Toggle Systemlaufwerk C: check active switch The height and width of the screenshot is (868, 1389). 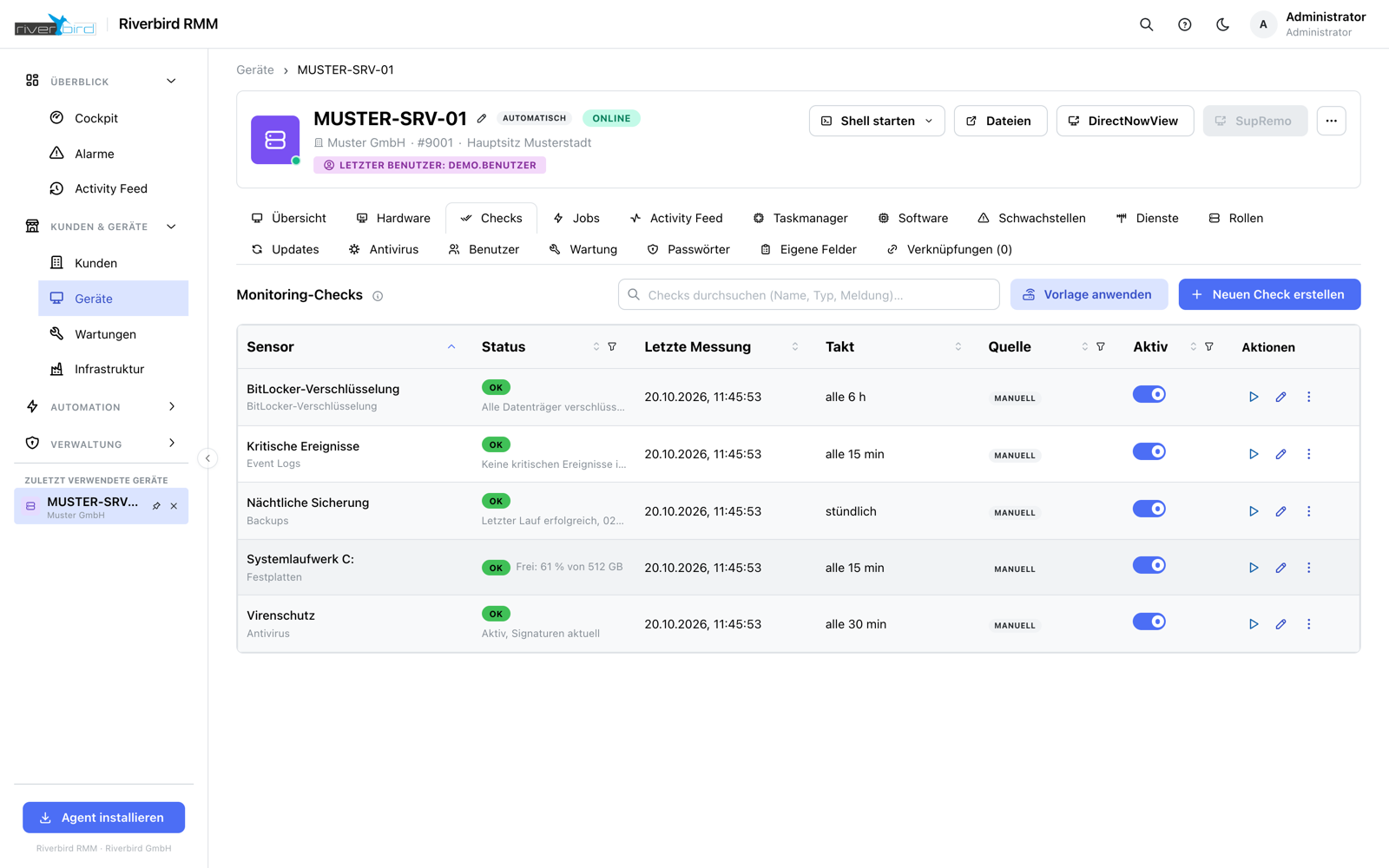click(1149, 565)
